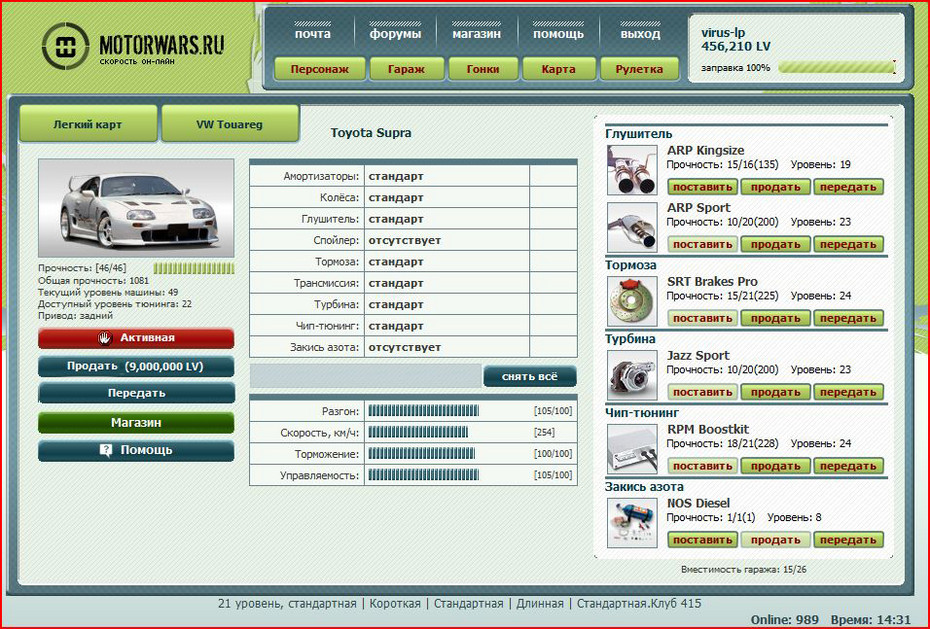
Task: Toggle the red Активная car status button
Action: click(136, 338)
